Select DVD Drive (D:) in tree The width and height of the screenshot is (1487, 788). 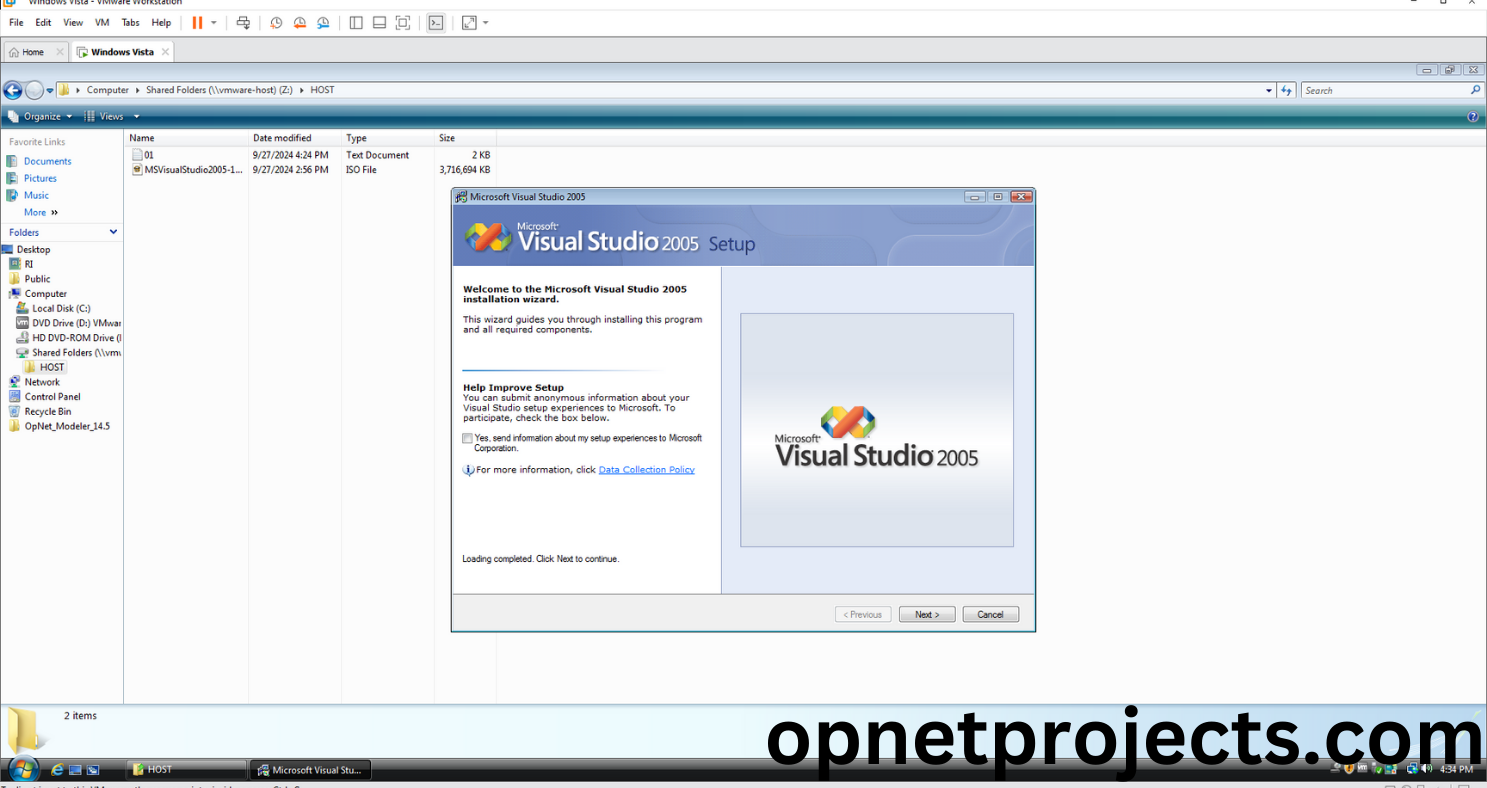[x=76, y=323]
